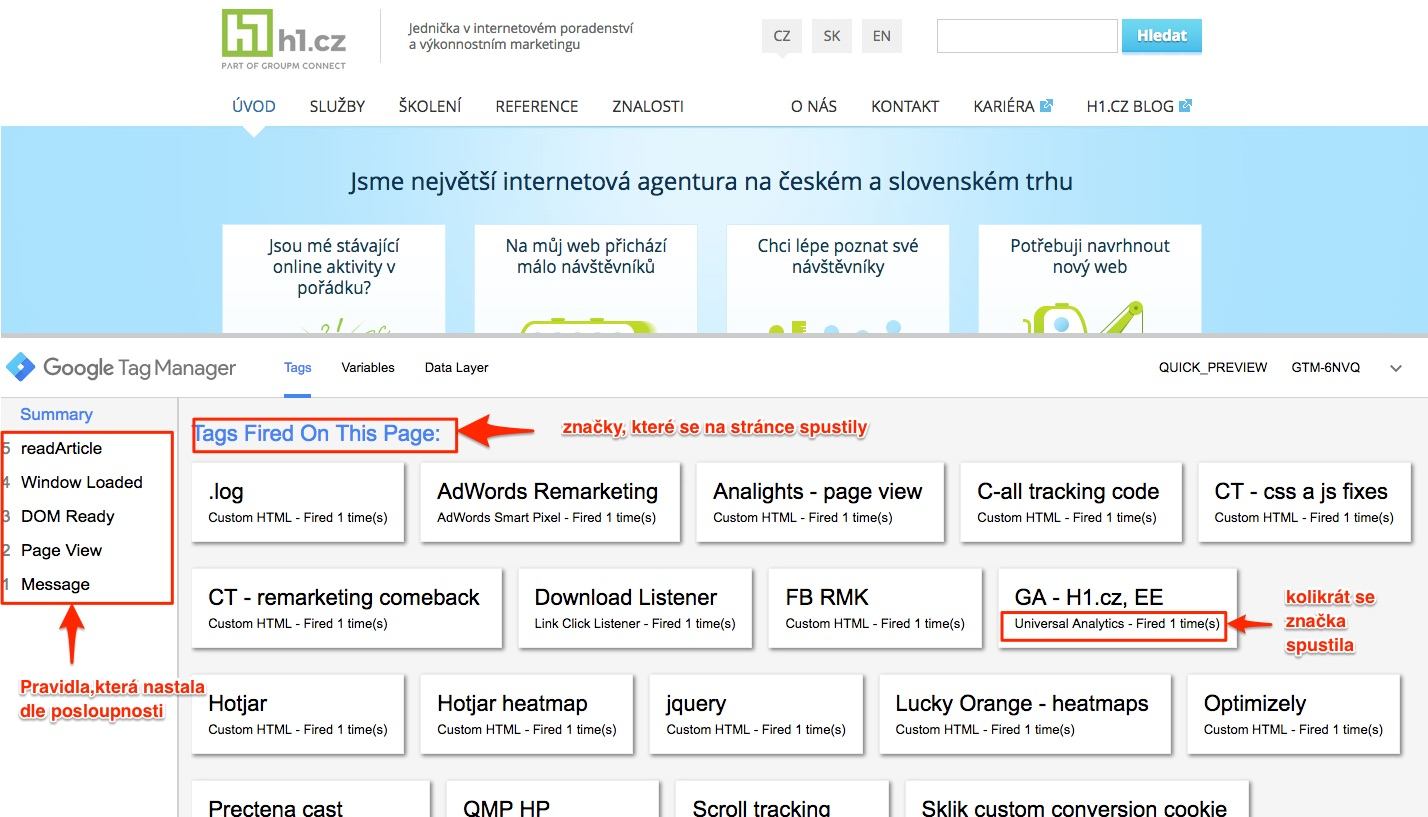Open the Hotjar heatmap tag card
Viewport: 1428px width, 817px height.
point(527,714)
